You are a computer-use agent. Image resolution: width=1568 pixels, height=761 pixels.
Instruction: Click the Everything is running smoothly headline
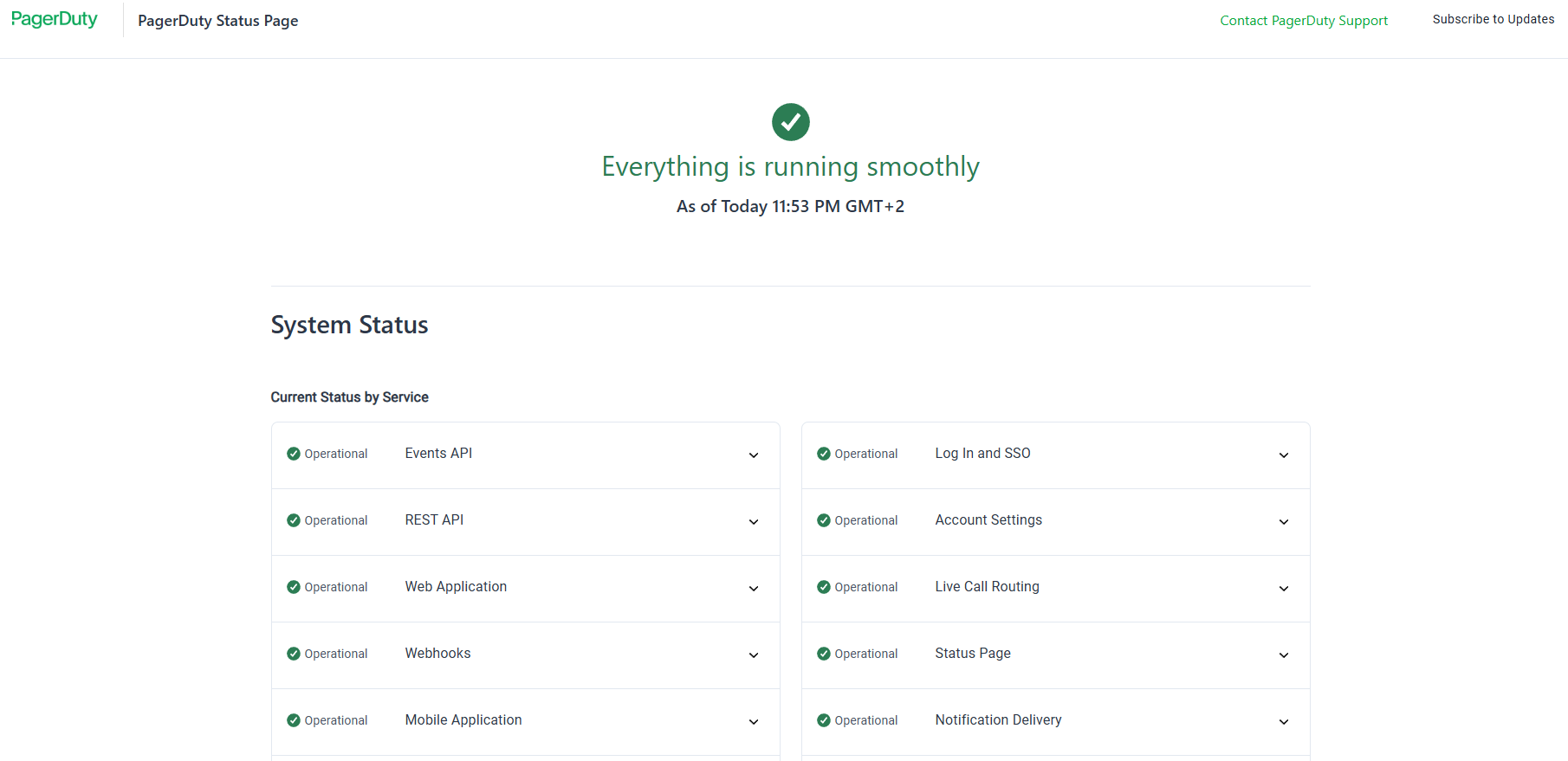tap(790, 166)
